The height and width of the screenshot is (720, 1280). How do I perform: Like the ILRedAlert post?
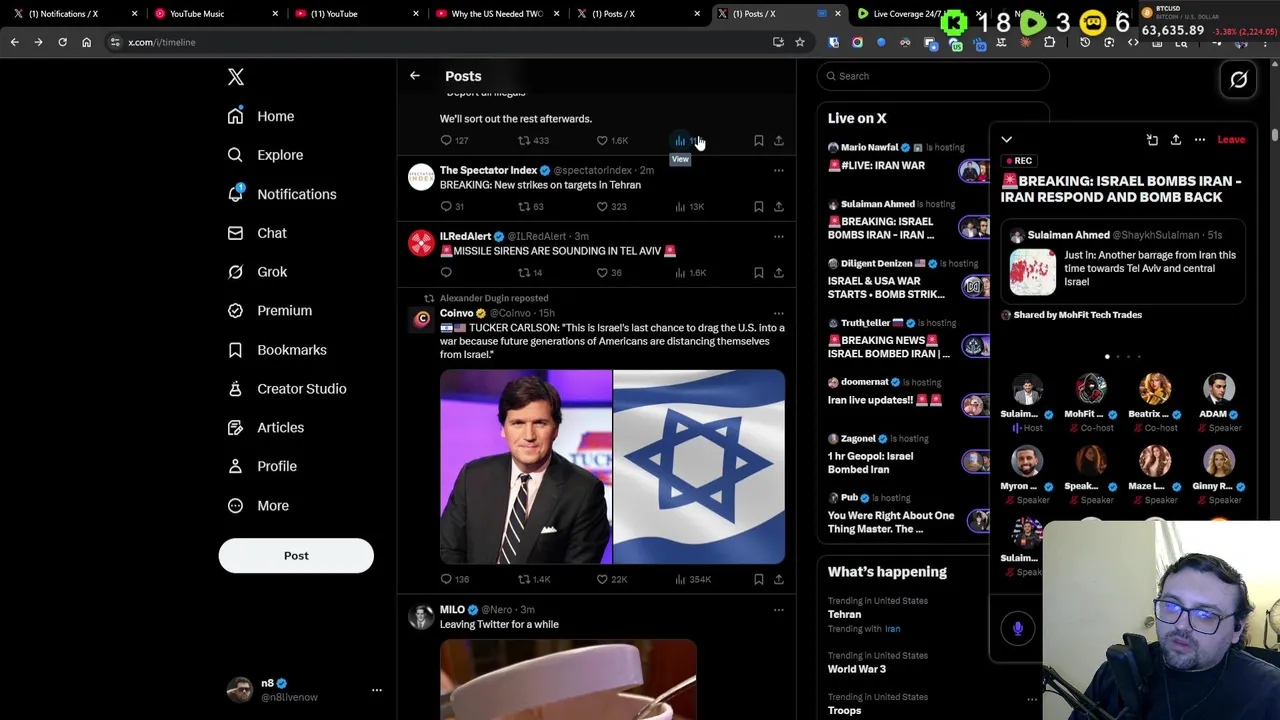pyautogui.click(x=602, y=272)
